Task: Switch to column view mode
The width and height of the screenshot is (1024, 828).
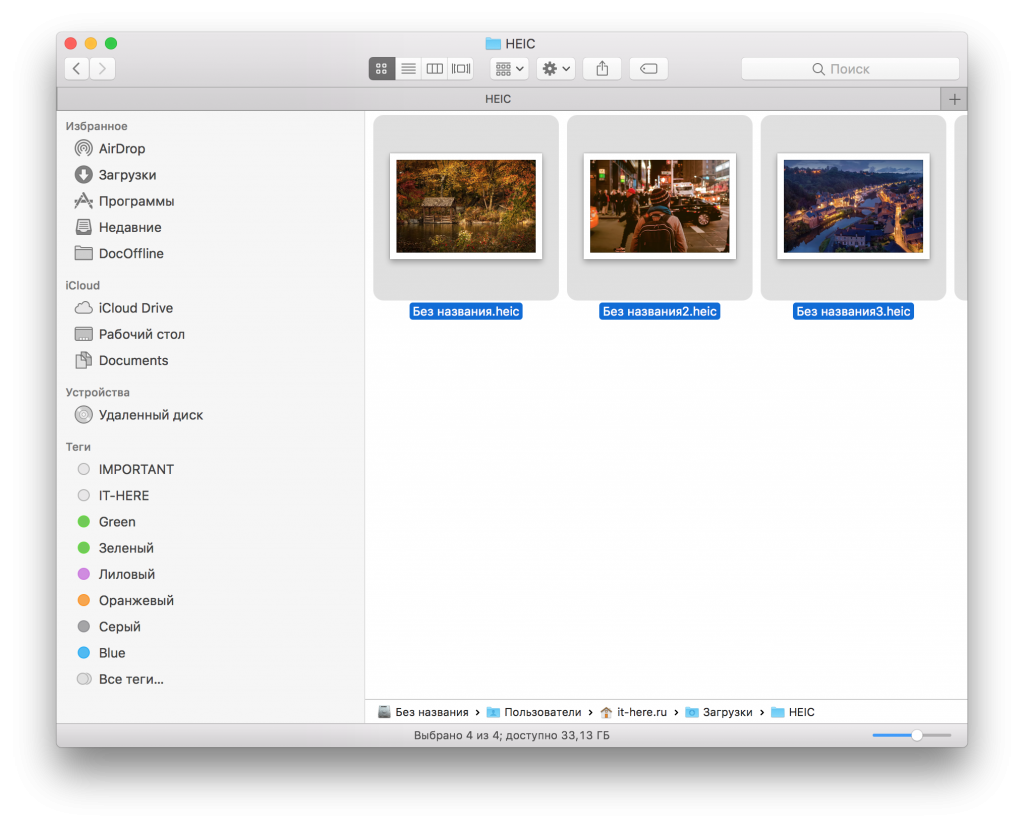Action: 434,69
